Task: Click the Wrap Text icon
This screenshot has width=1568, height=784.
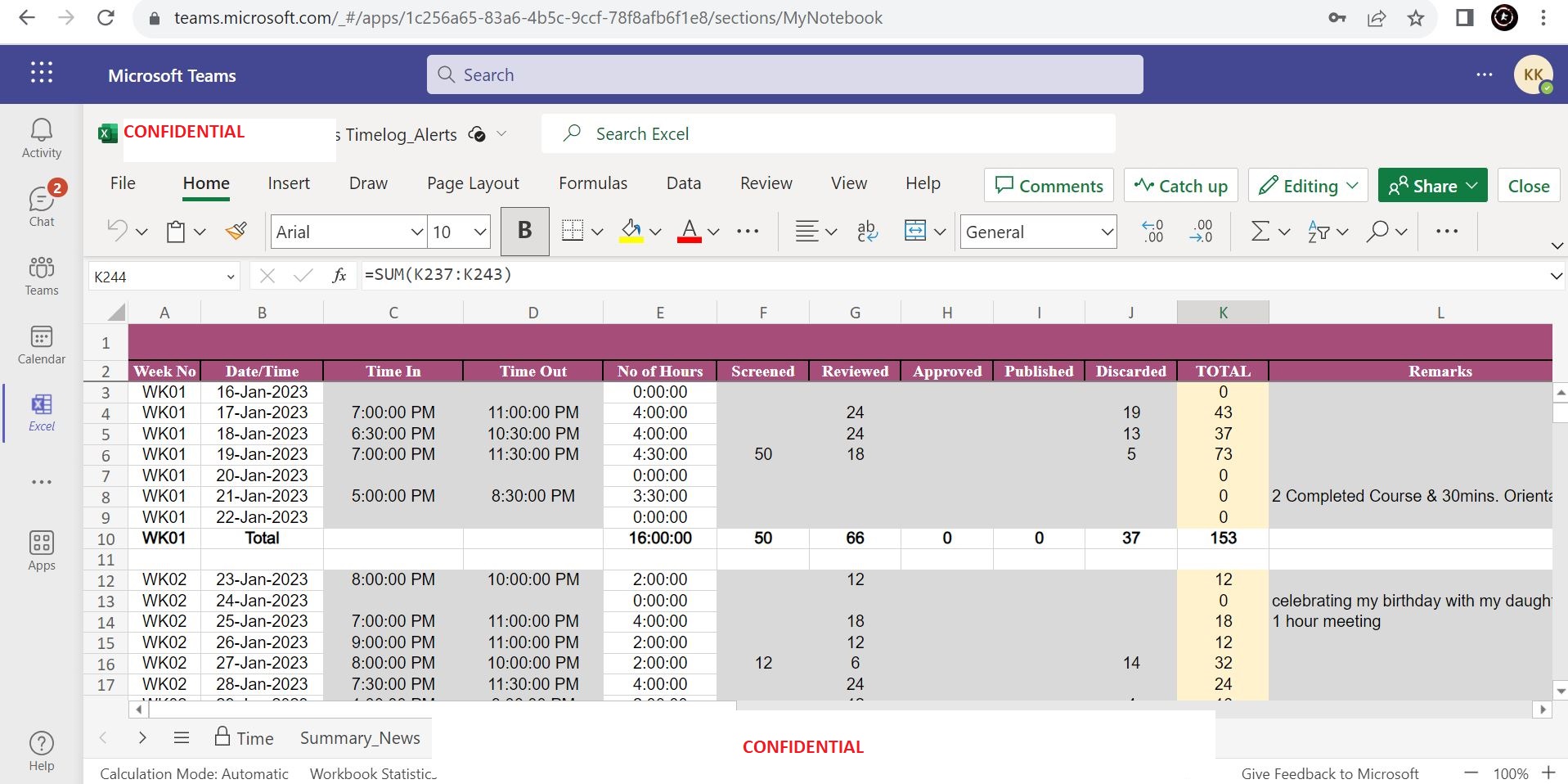Action: (x=867, y=232)
